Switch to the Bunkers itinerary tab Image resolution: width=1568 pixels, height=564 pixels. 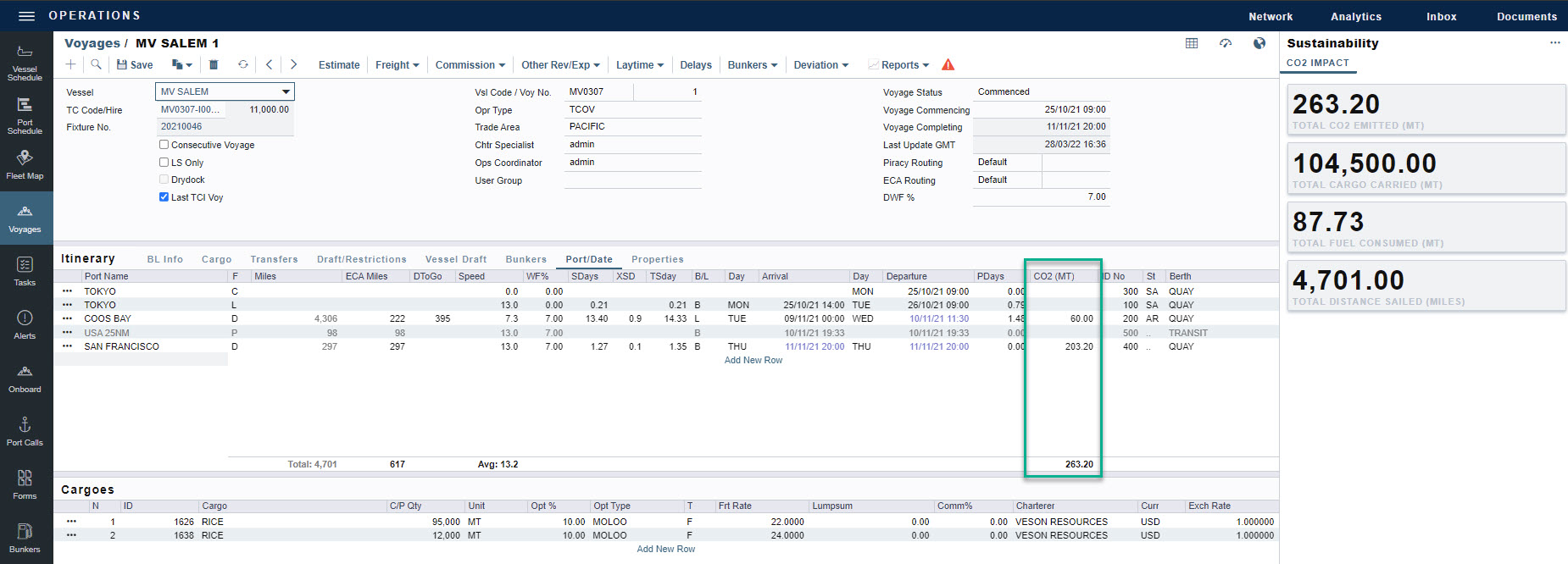click(x=525, y=259)
